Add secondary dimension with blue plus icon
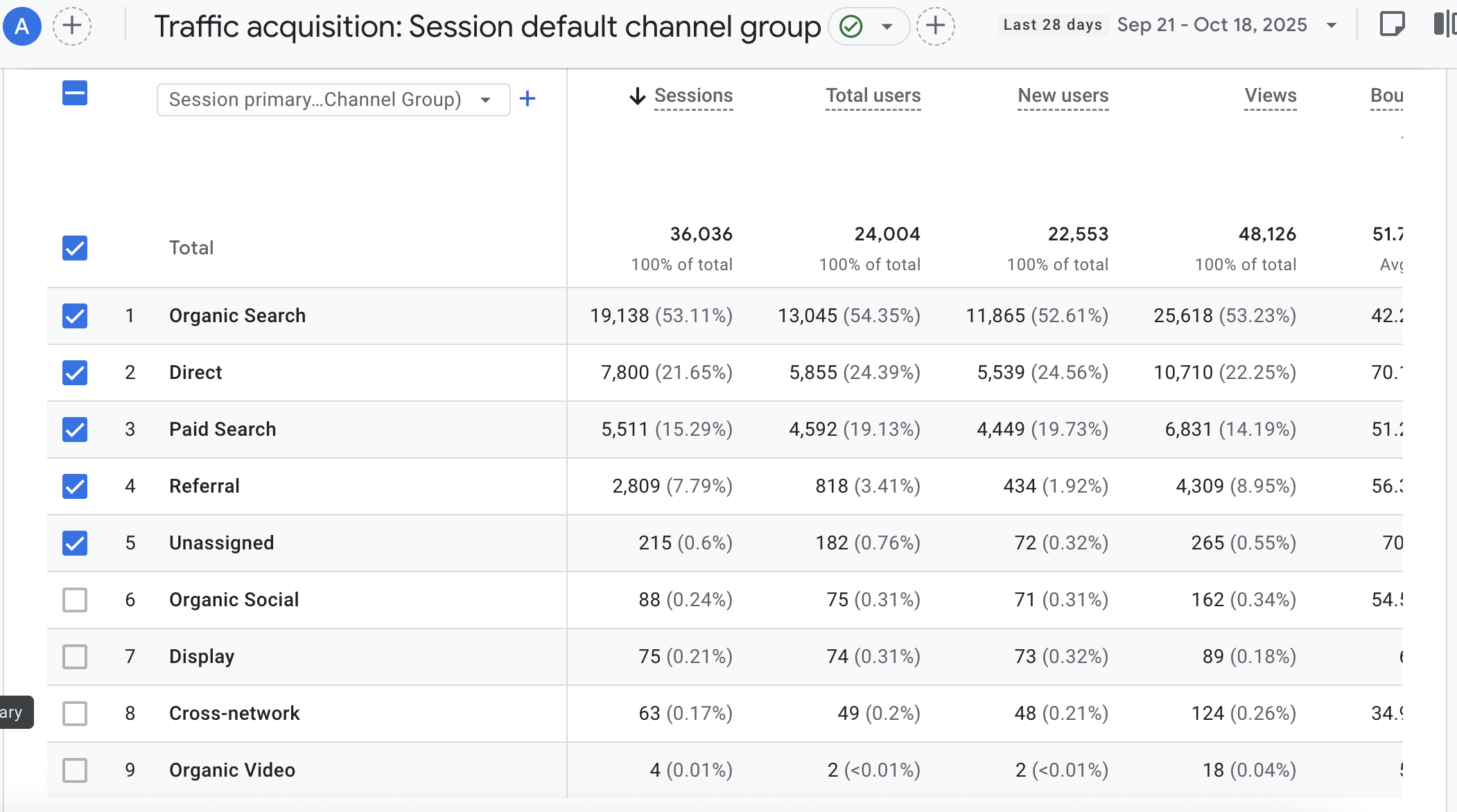This screenshot has height=812, width=1457. point(527,99)
